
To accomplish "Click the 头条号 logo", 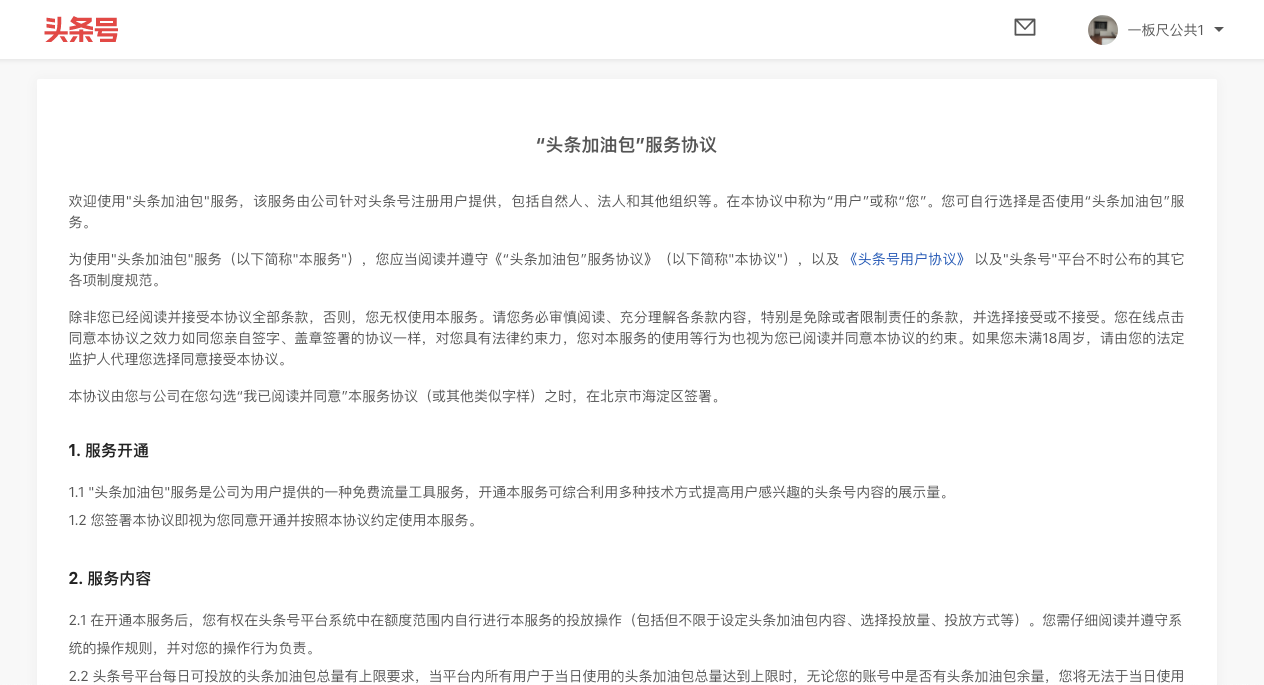I will tap(81, 30).
